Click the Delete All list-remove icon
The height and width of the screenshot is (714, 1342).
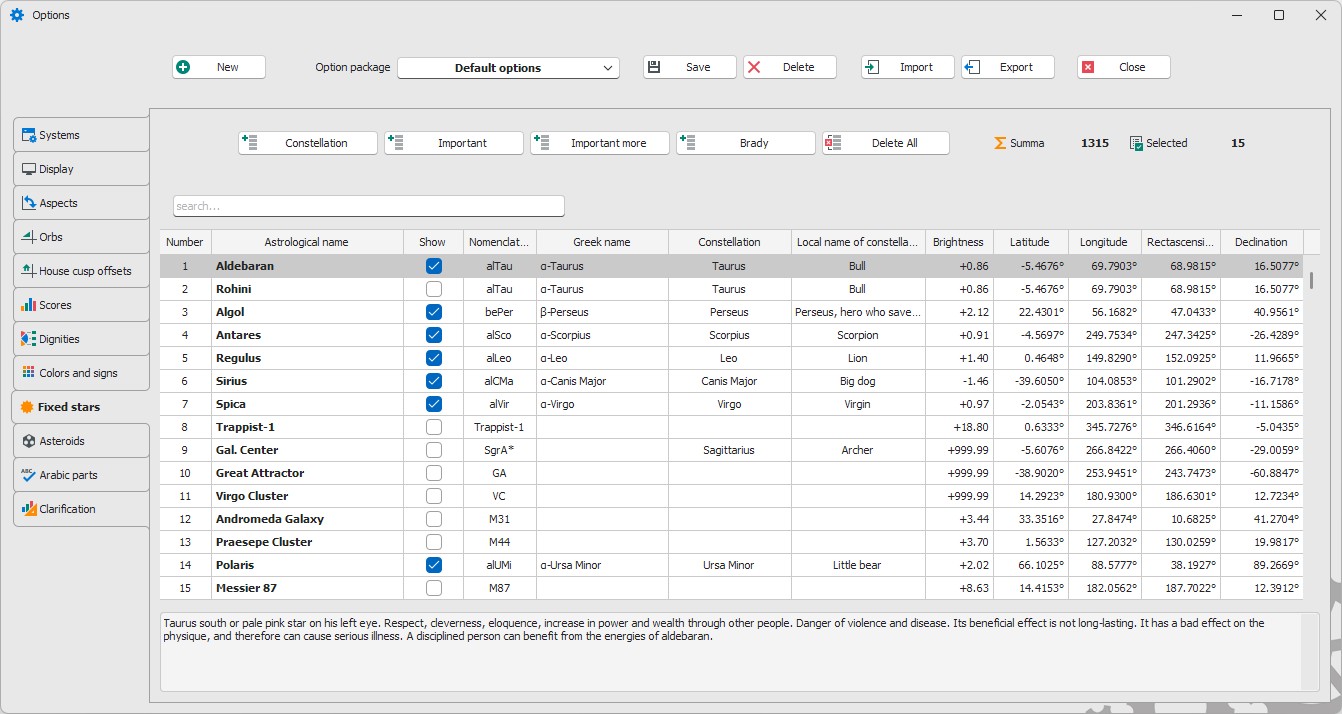coord(834,143)
